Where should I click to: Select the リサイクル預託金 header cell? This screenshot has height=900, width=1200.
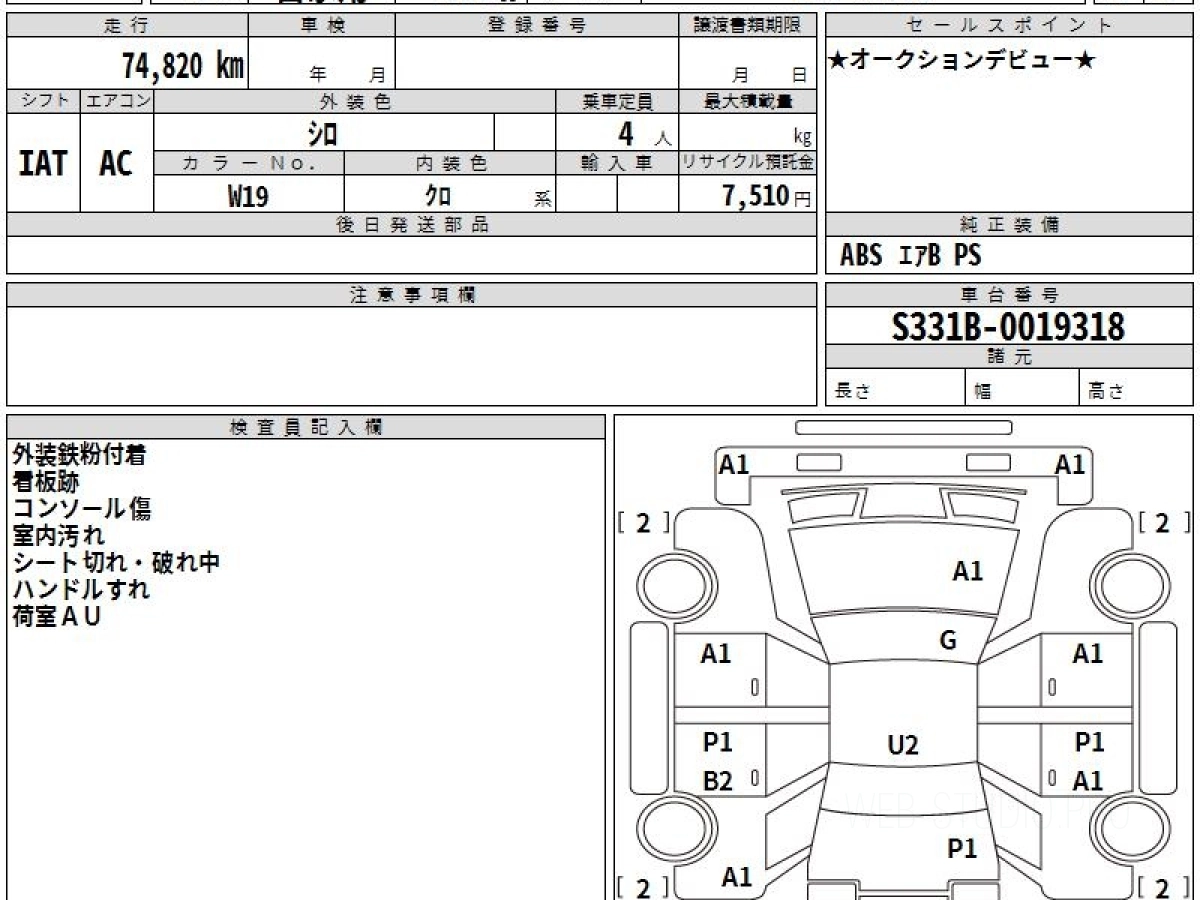747,163
